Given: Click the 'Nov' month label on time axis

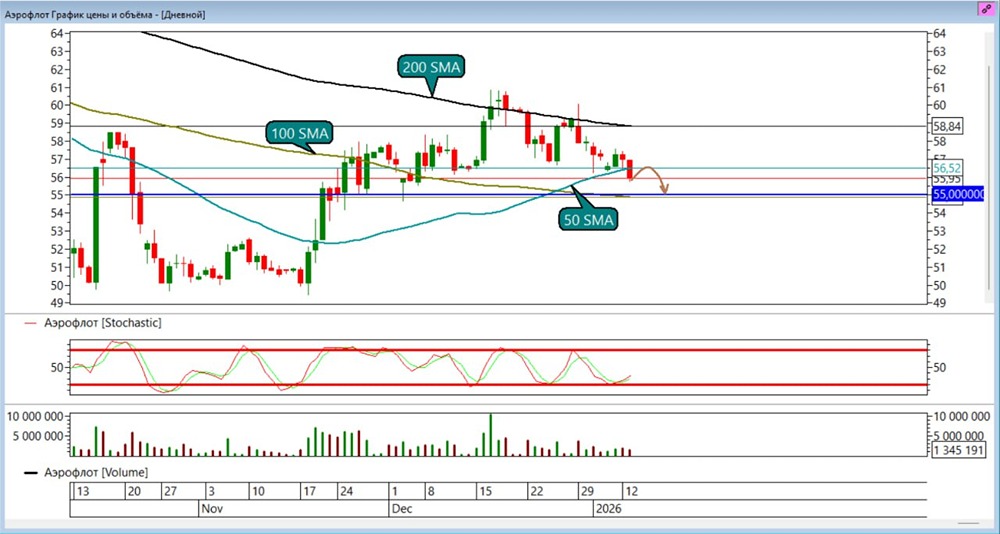Looking at the screenshot, I should coord(212,509).
